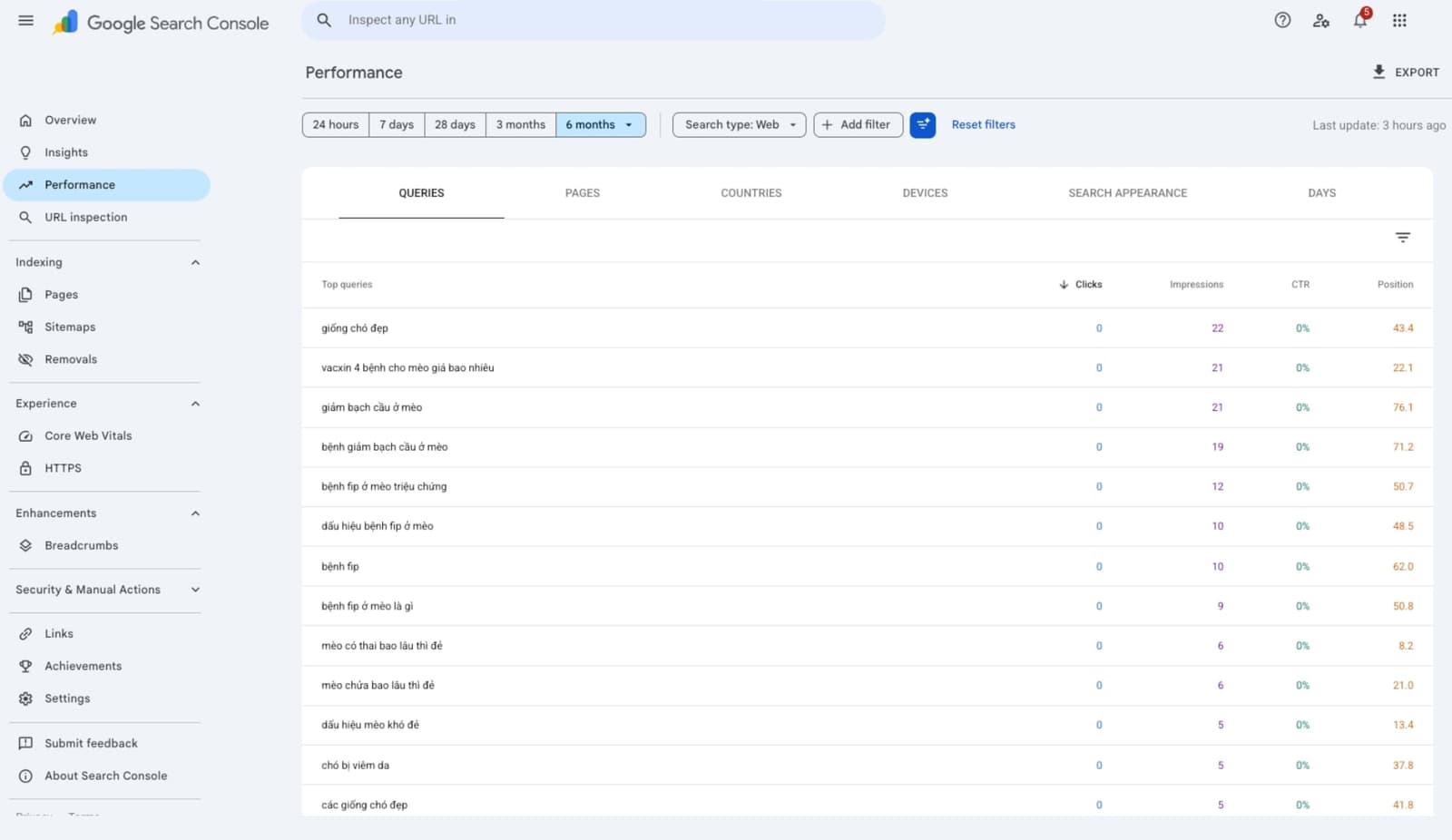The width and height of the screenshot is (1452, 840).
Task: Click the Insights lightbulb icon
Action: 25,152
